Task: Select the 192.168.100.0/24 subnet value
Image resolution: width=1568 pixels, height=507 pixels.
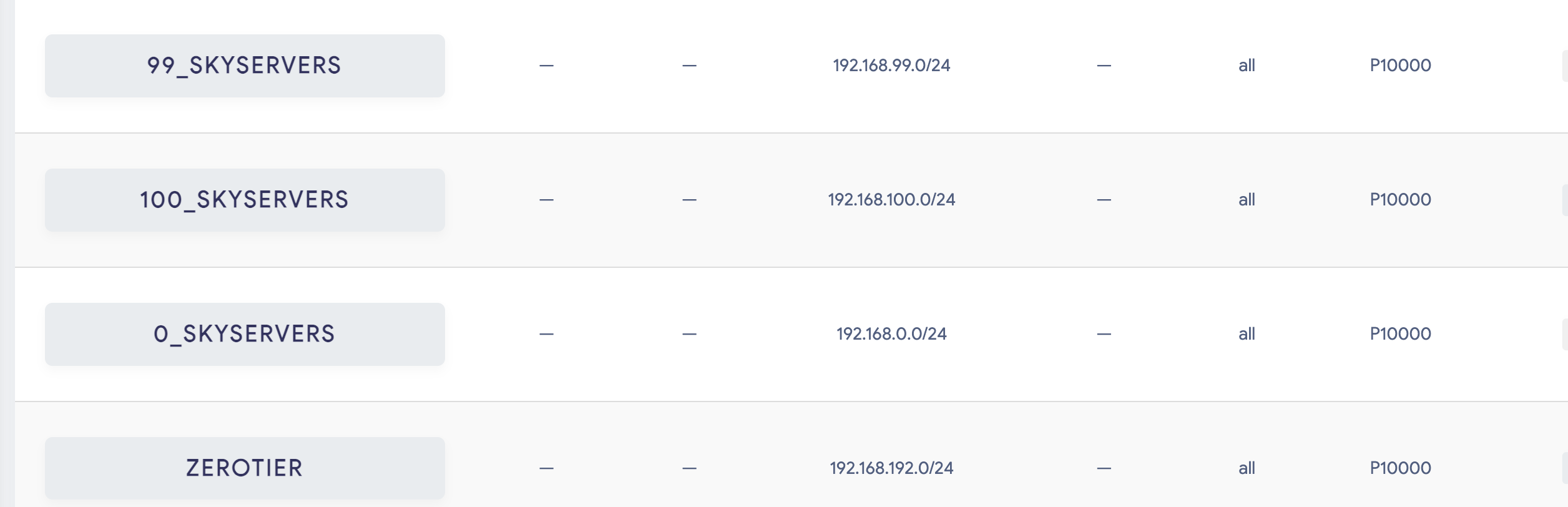Action: [891, 200]
